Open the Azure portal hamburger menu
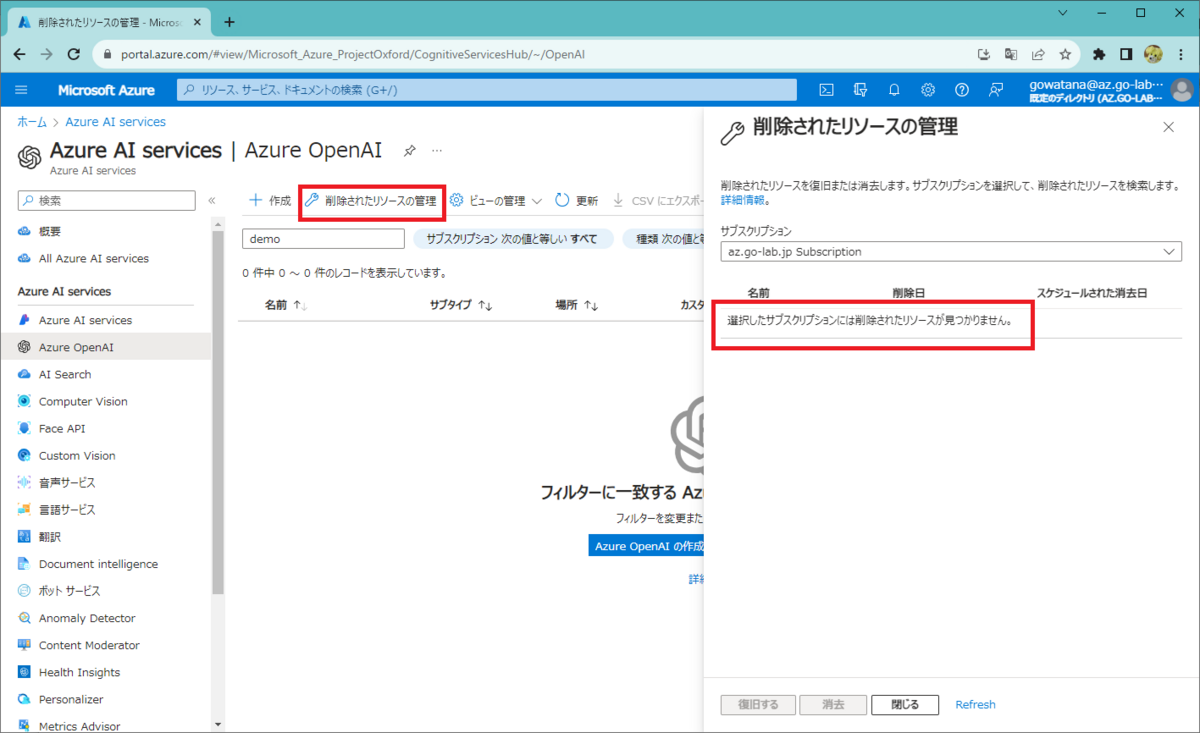 click(x=22, y=90)
